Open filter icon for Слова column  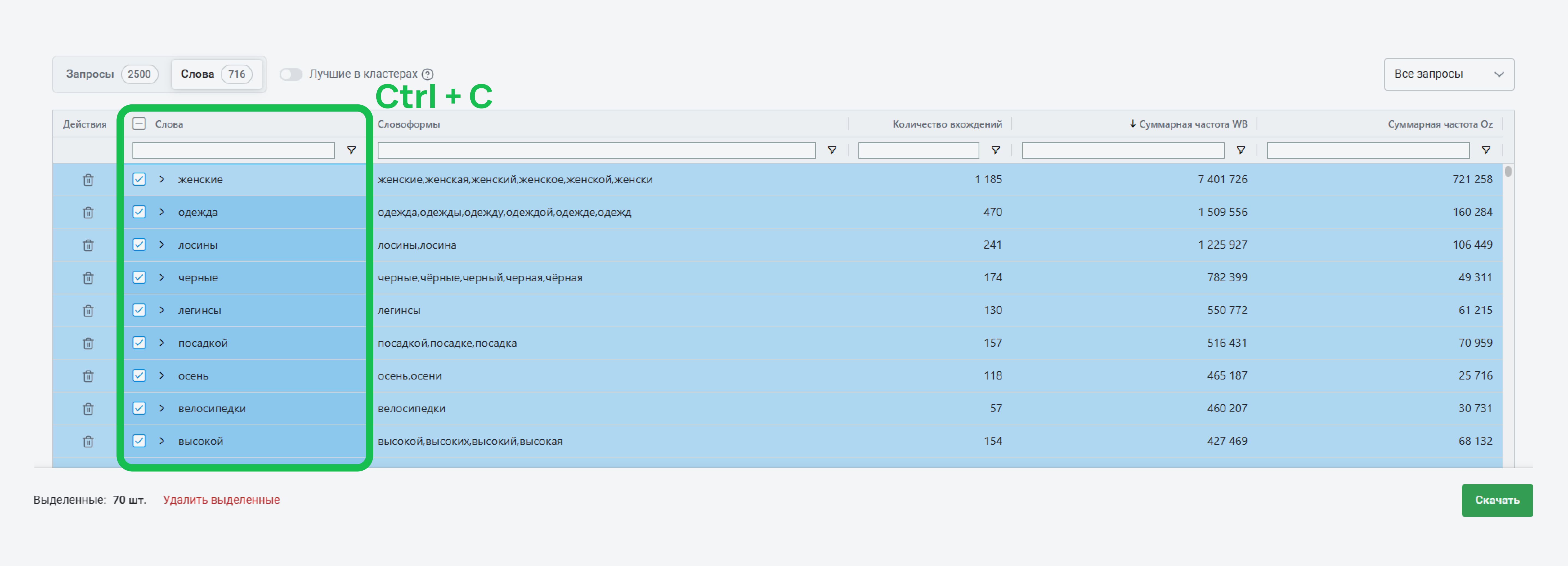(x=351, y=150)
